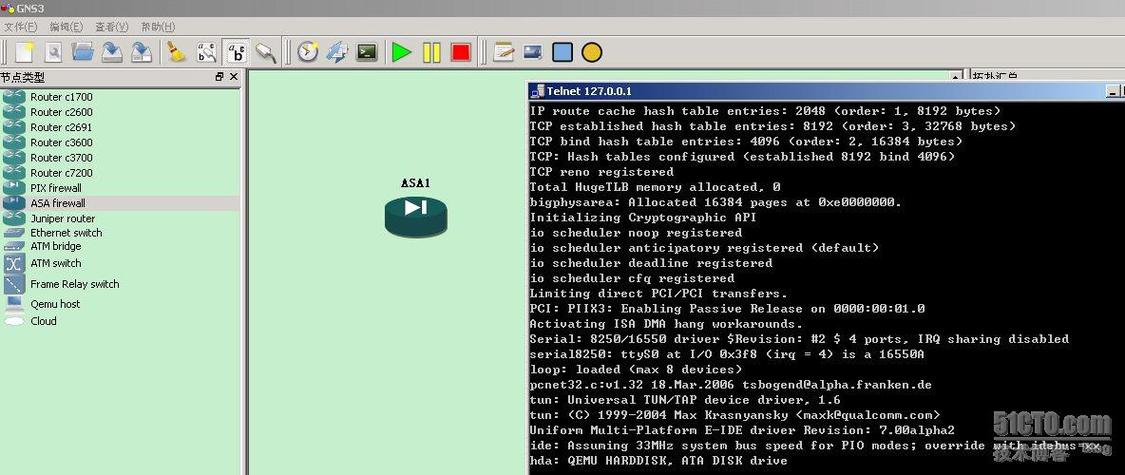Float the 节点类型 panel
The height and width of the screenshot is (475, 1125).
coord(220,77)
